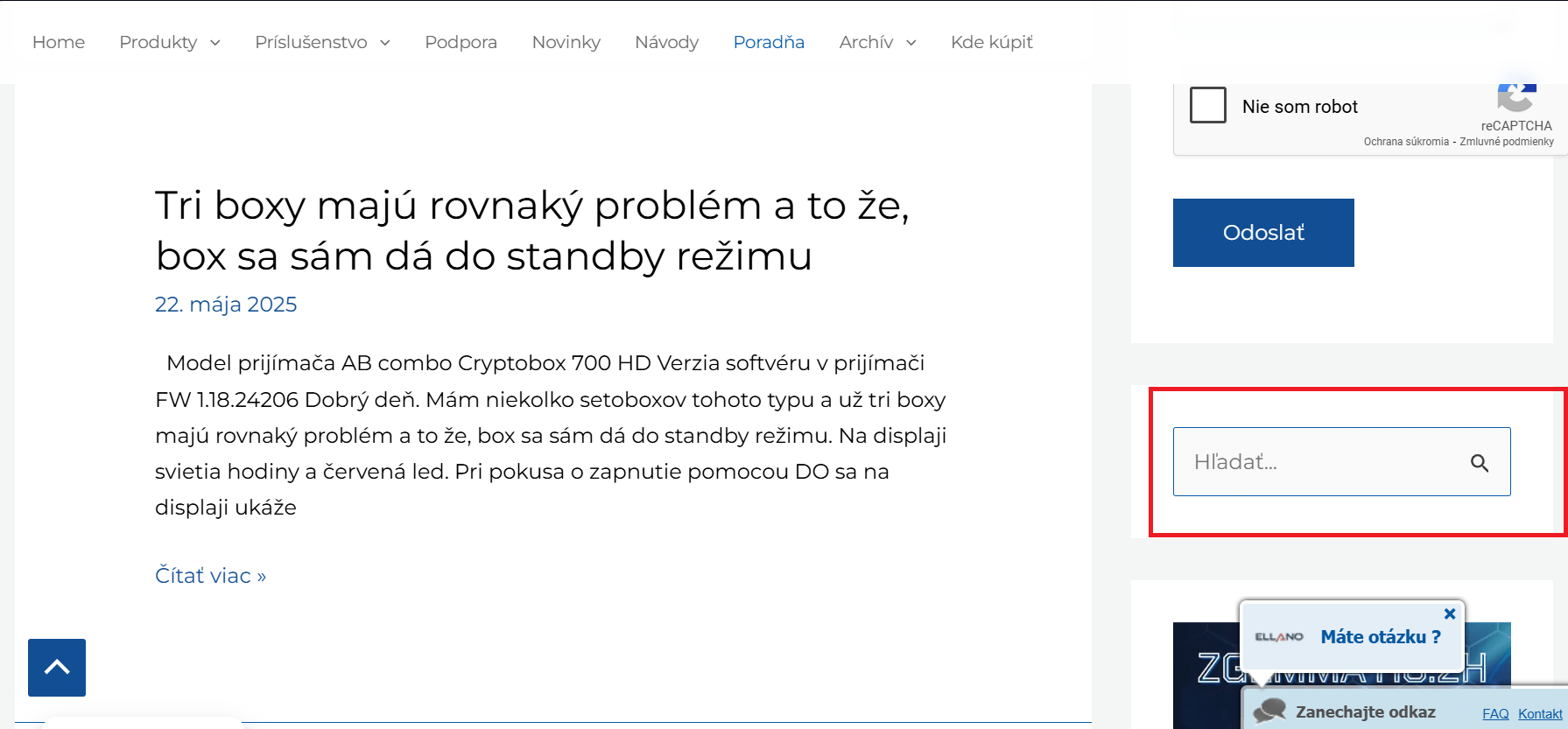Click the Kontakt link in chat bar

pyautogui.click(x=1540, y=714)
